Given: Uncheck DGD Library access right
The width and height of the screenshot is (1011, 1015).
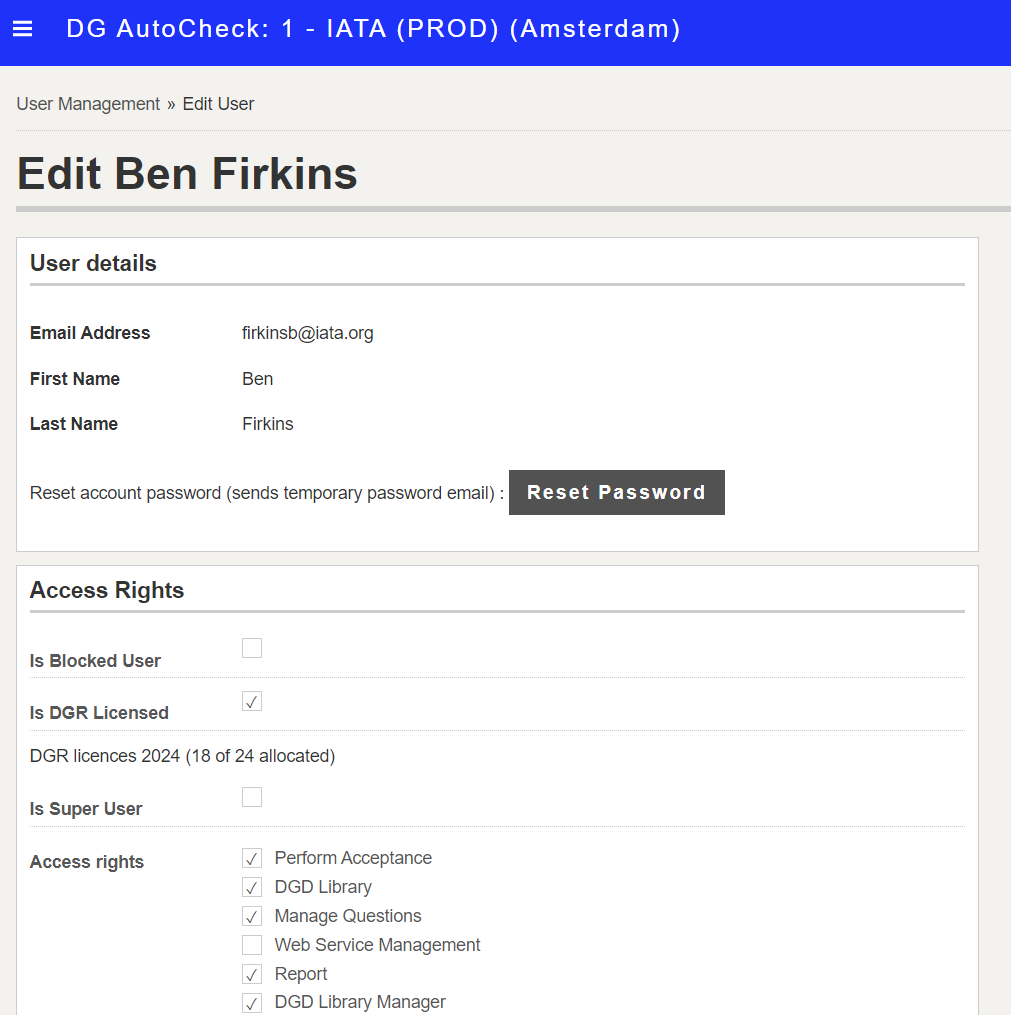Looking at the screenshot, I should tap(252, 887).
